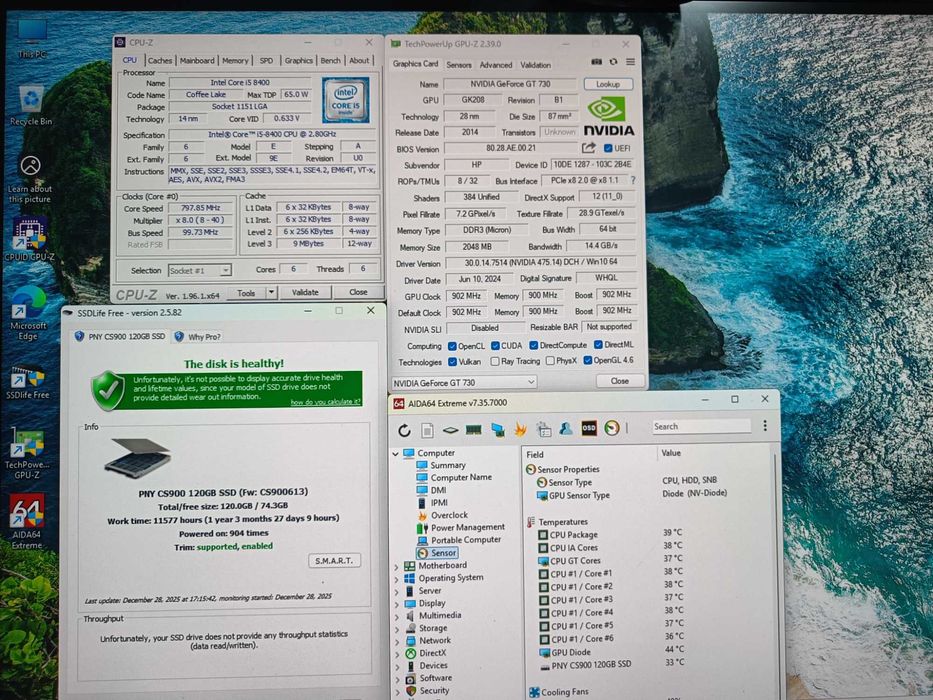Image resolution: width=933 pixels, height=700 pixels.
Task: Switch to Caches tab in CPU-Z
Action: tap(159, 61)
